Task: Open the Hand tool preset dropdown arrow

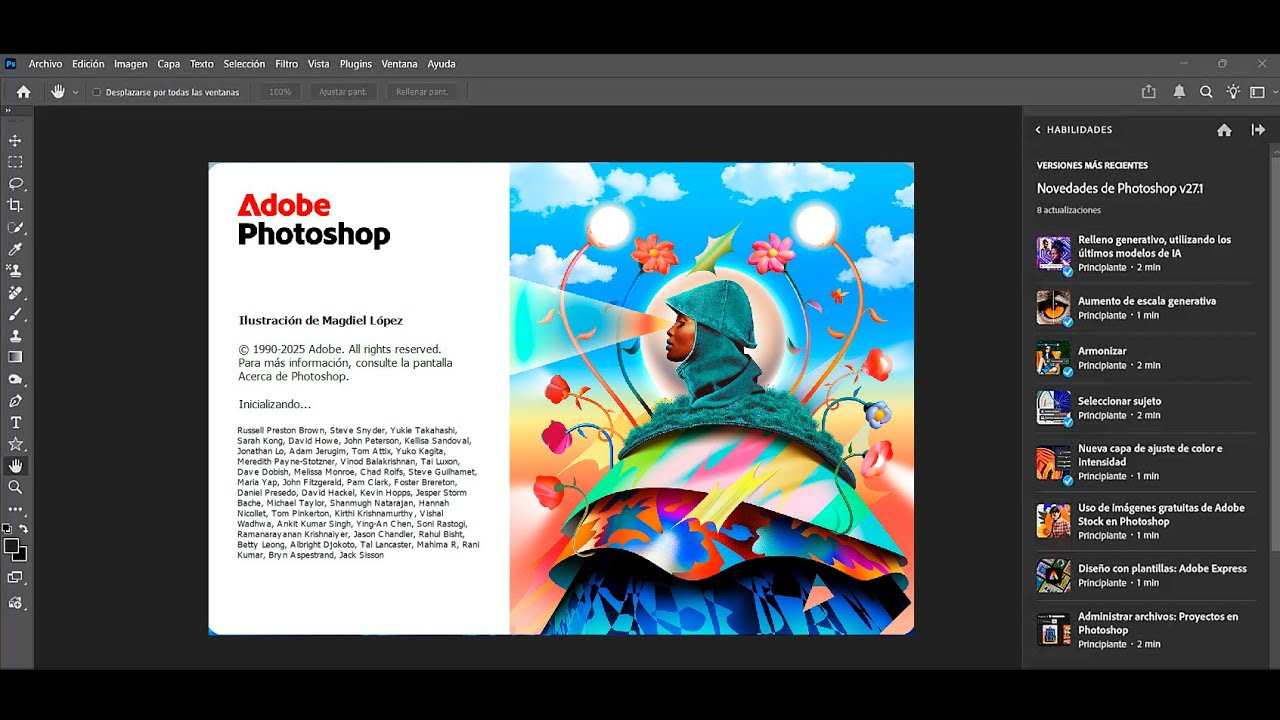Action: [x=75, y=92]
